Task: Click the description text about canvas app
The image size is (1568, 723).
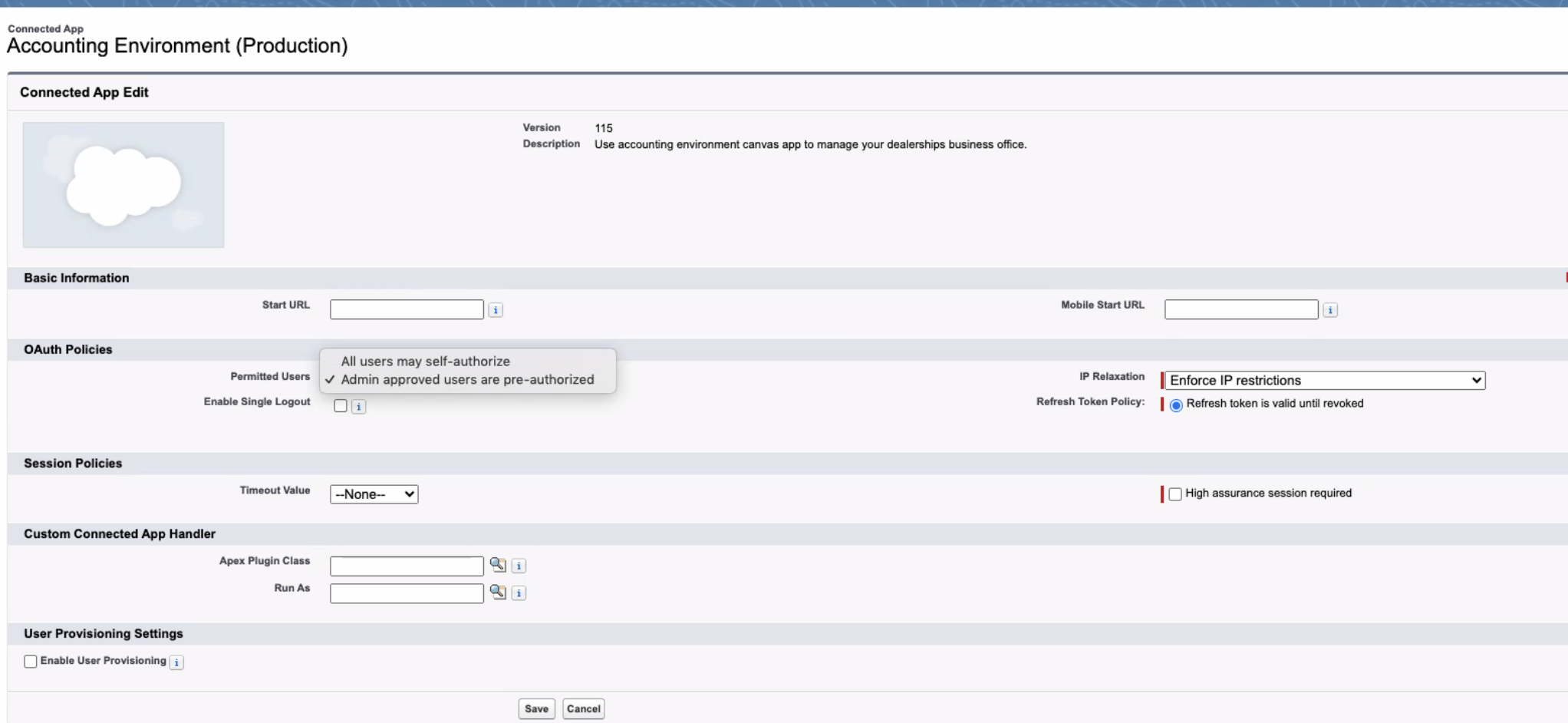Action: pyautogui.click(x=810, y=144)
